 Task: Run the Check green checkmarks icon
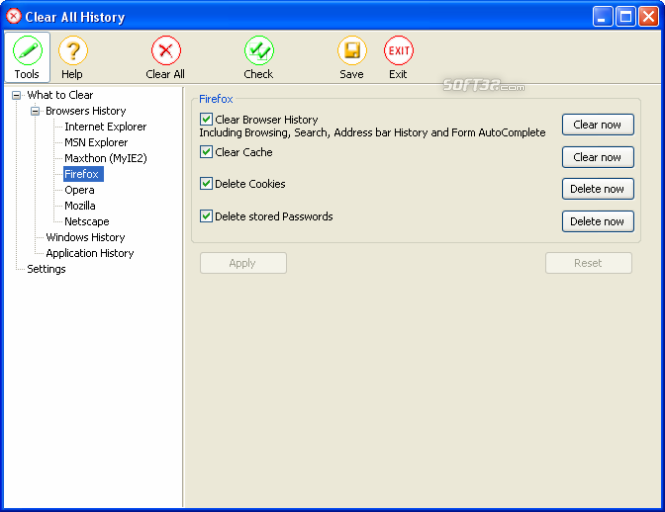tap(259, 51)
